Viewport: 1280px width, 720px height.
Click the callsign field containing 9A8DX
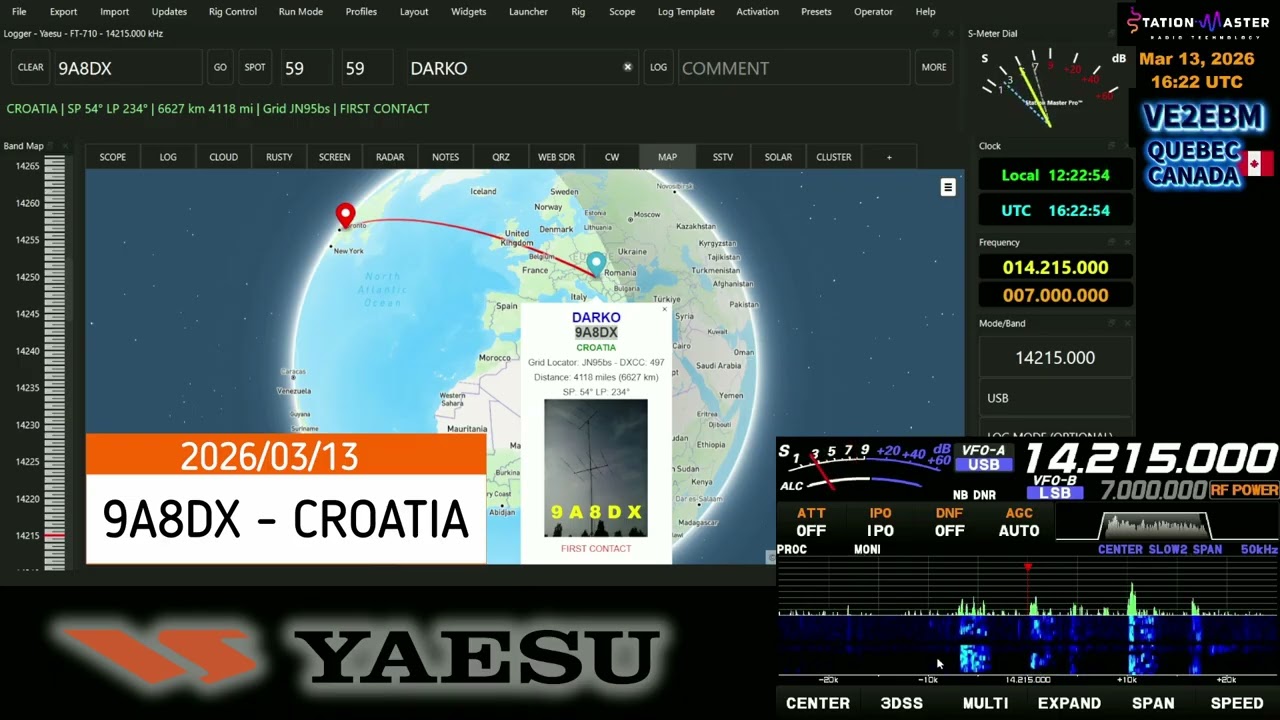[127, 68]
